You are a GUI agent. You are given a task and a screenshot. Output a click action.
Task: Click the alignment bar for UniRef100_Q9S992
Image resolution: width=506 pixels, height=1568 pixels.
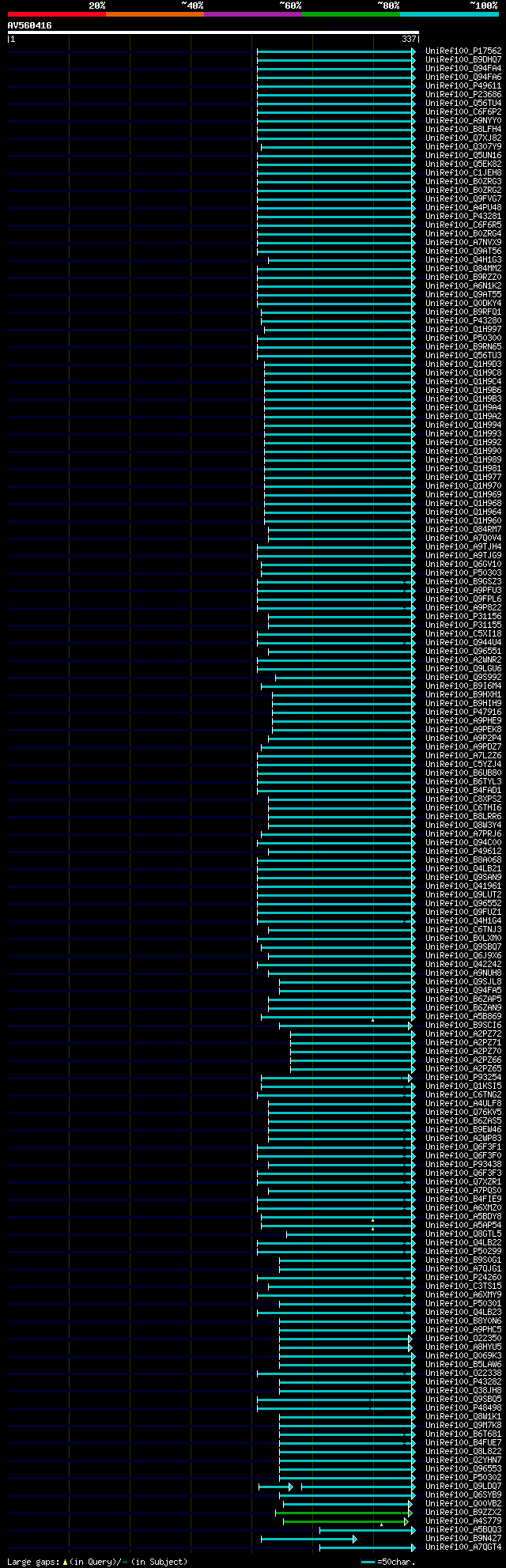pos(345,678)
